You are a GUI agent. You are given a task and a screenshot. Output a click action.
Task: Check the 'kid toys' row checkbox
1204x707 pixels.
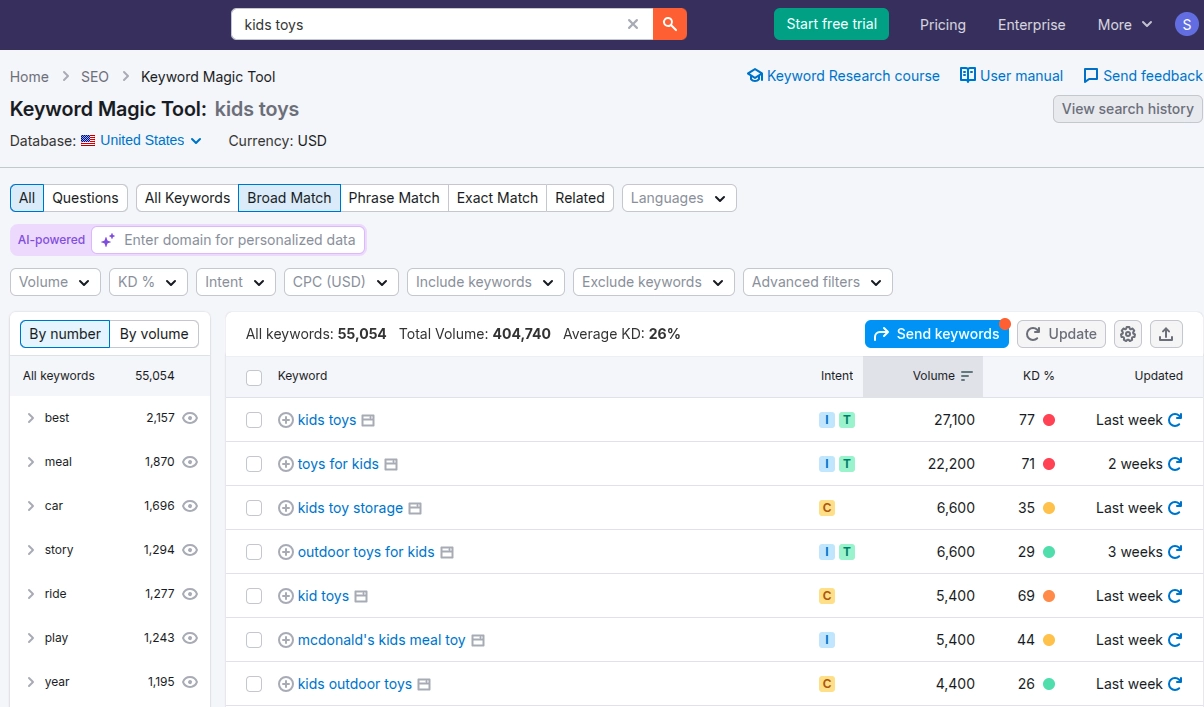[x=254, y=596]
